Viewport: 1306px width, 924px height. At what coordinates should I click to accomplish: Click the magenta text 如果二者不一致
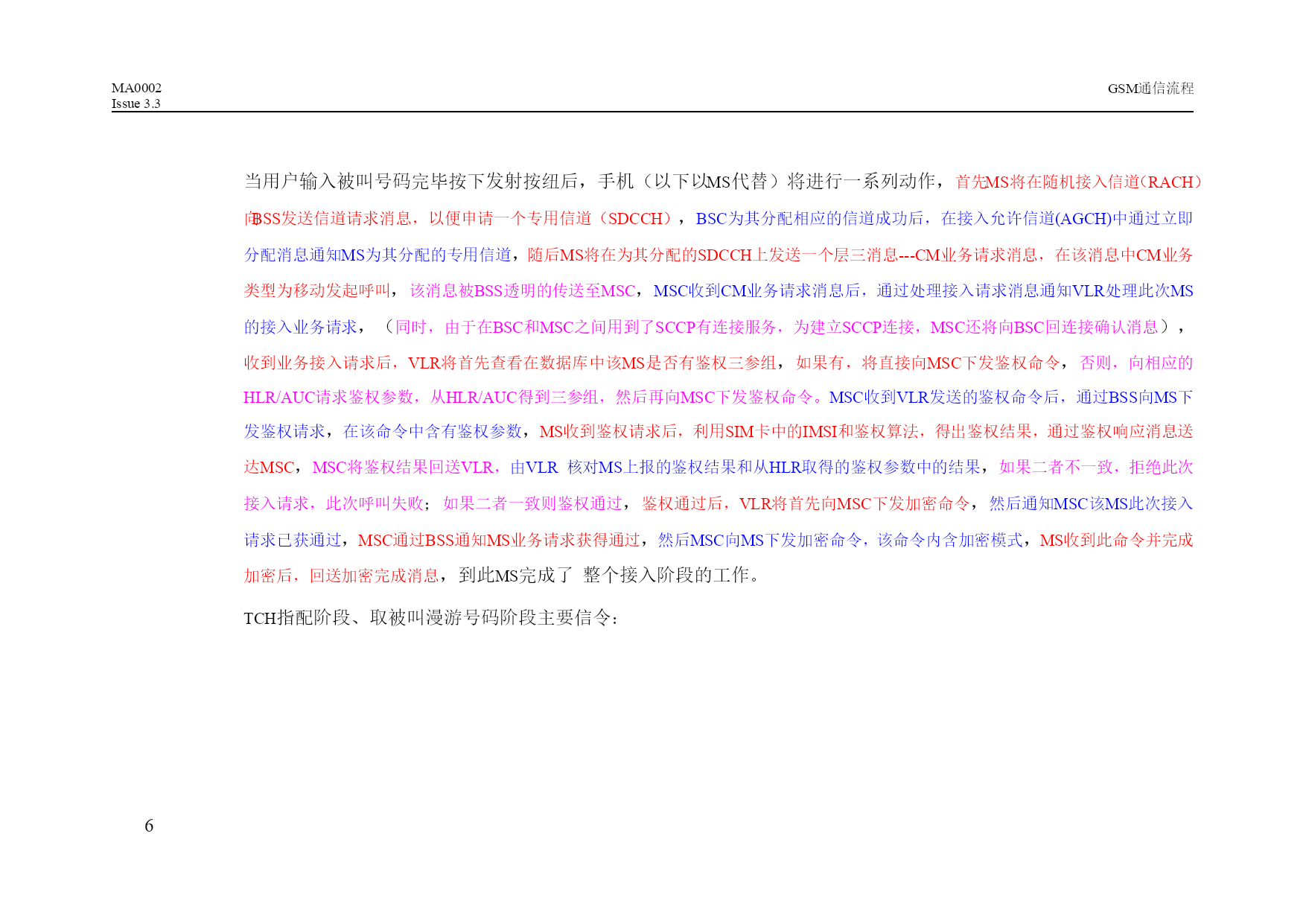click(1056, 467)
